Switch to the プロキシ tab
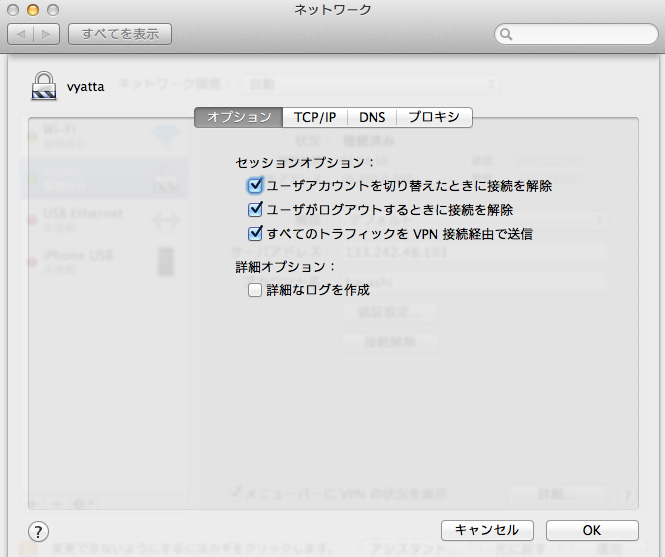 (434, 117)
